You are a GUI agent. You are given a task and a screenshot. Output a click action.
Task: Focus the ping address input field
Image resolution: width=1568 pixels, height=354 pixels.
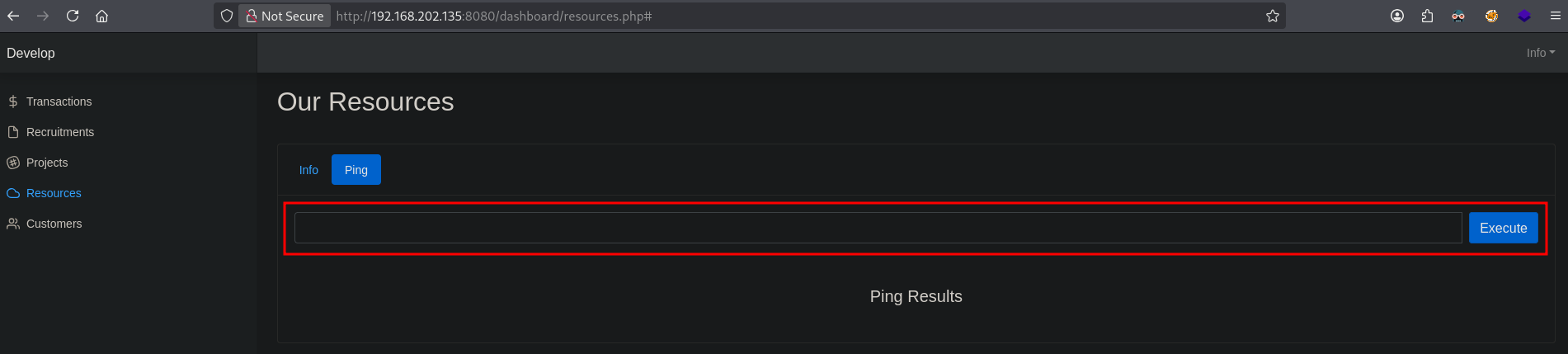(x=878, y=228)
